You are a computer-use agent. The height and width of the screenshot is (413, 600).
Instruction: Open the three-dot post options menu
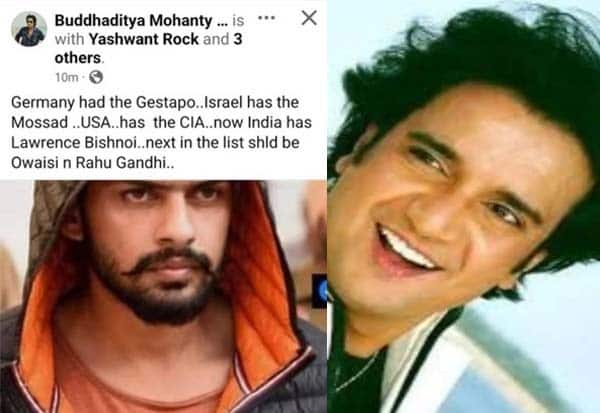click(267, 18)
